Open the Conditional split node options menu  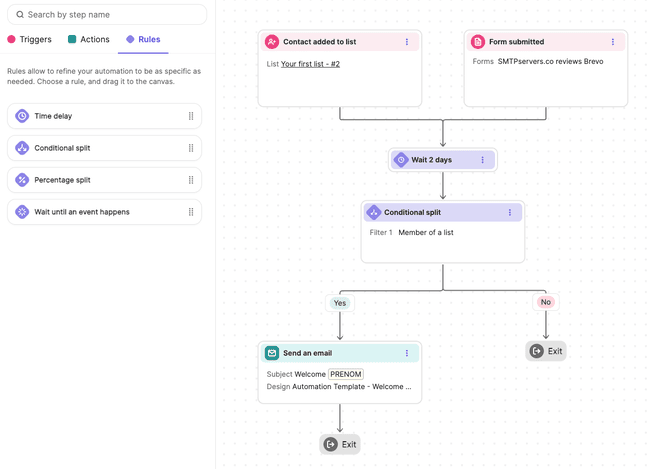coord(510,213)
